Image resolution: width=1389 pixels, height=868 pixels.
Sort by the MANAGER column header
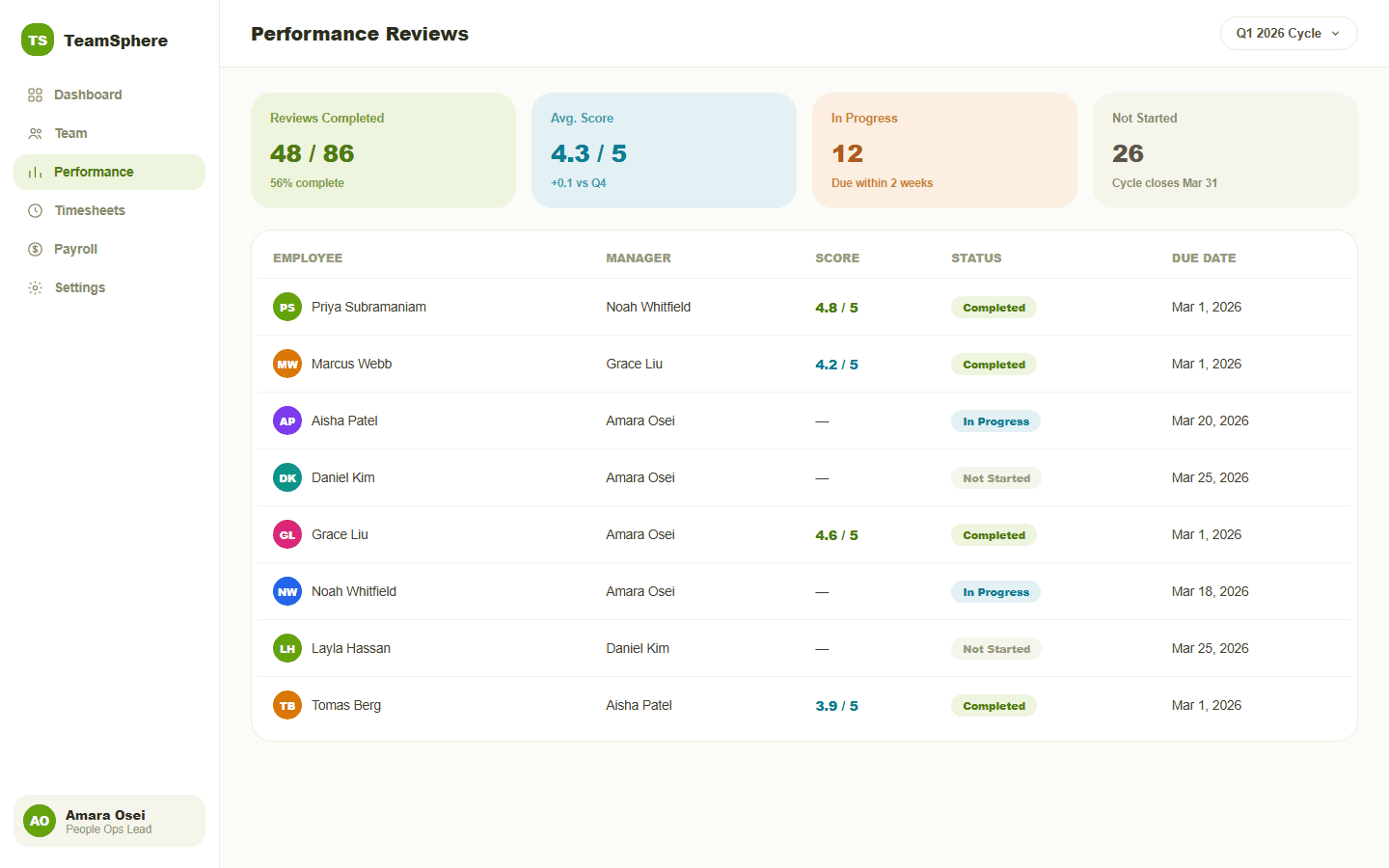(639, 258)
